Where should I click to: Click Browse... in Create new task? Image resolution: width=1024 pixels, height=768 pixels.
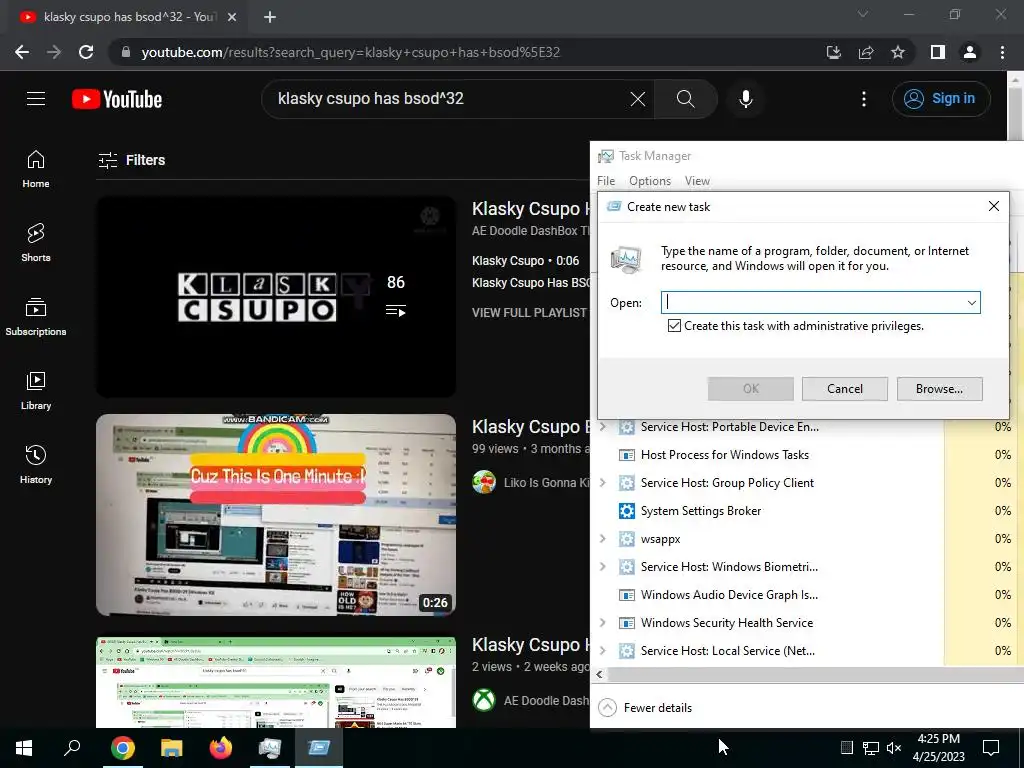[939, 389]
